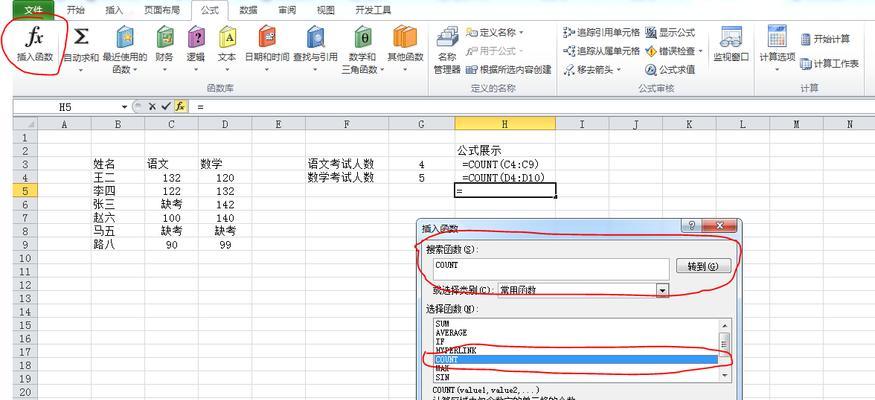The height and width of the screenshot is (400, 875).
Task: Click the Insert Function fx icon
Action: point(35,38)
